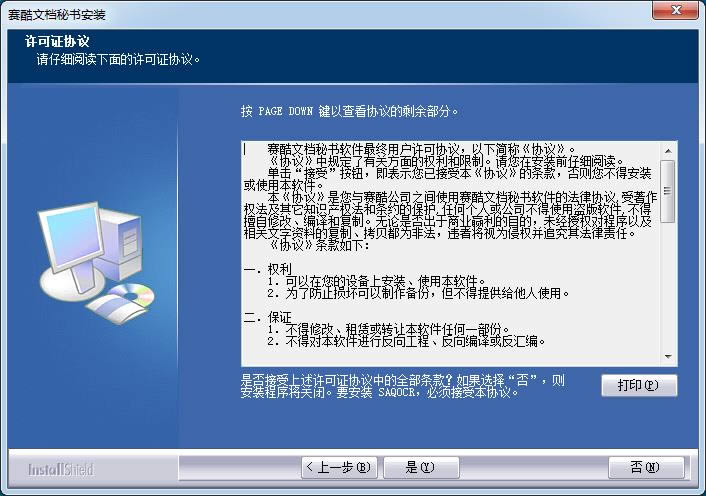Click the 二. 保证 section heading
This screenshot has width=706, height=496.
267,317
